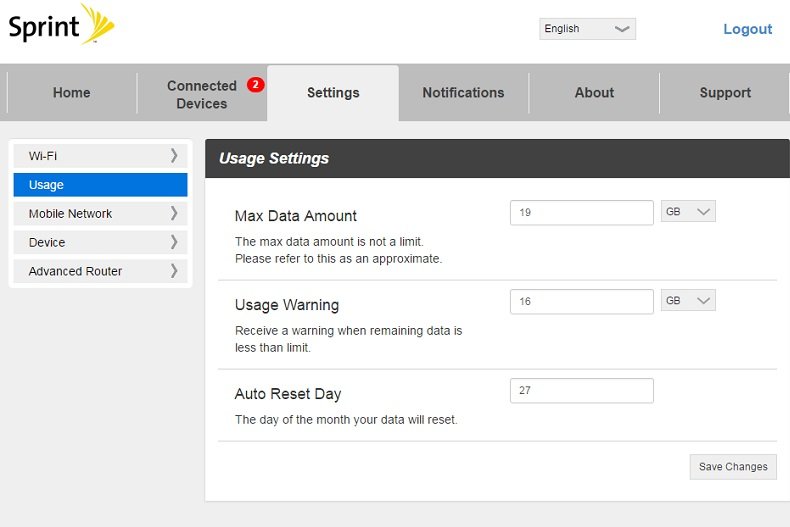Screen dimensions: 790x527
Task: Open the Max Data Amount GB unit dropdown
Action: pyautogui.click(x=688, y=212)
